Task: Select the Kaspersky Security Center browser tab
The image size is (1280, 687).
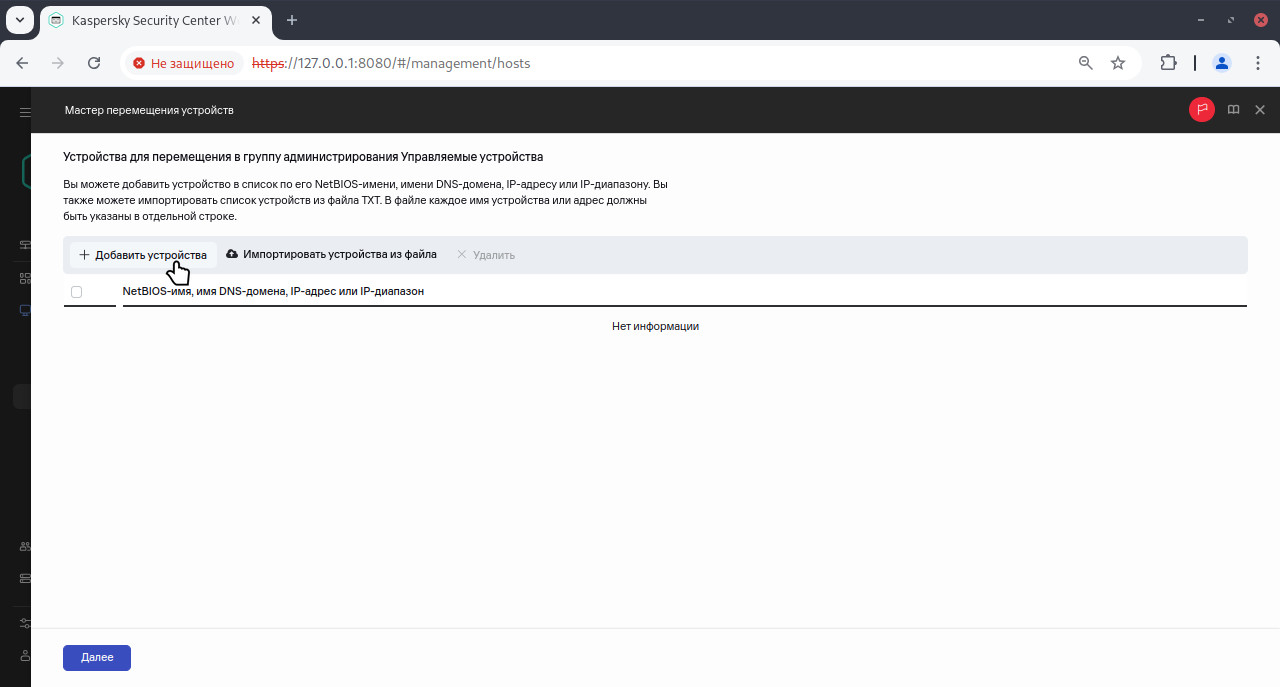Action: pyautogui.click(x=155, y=20)
